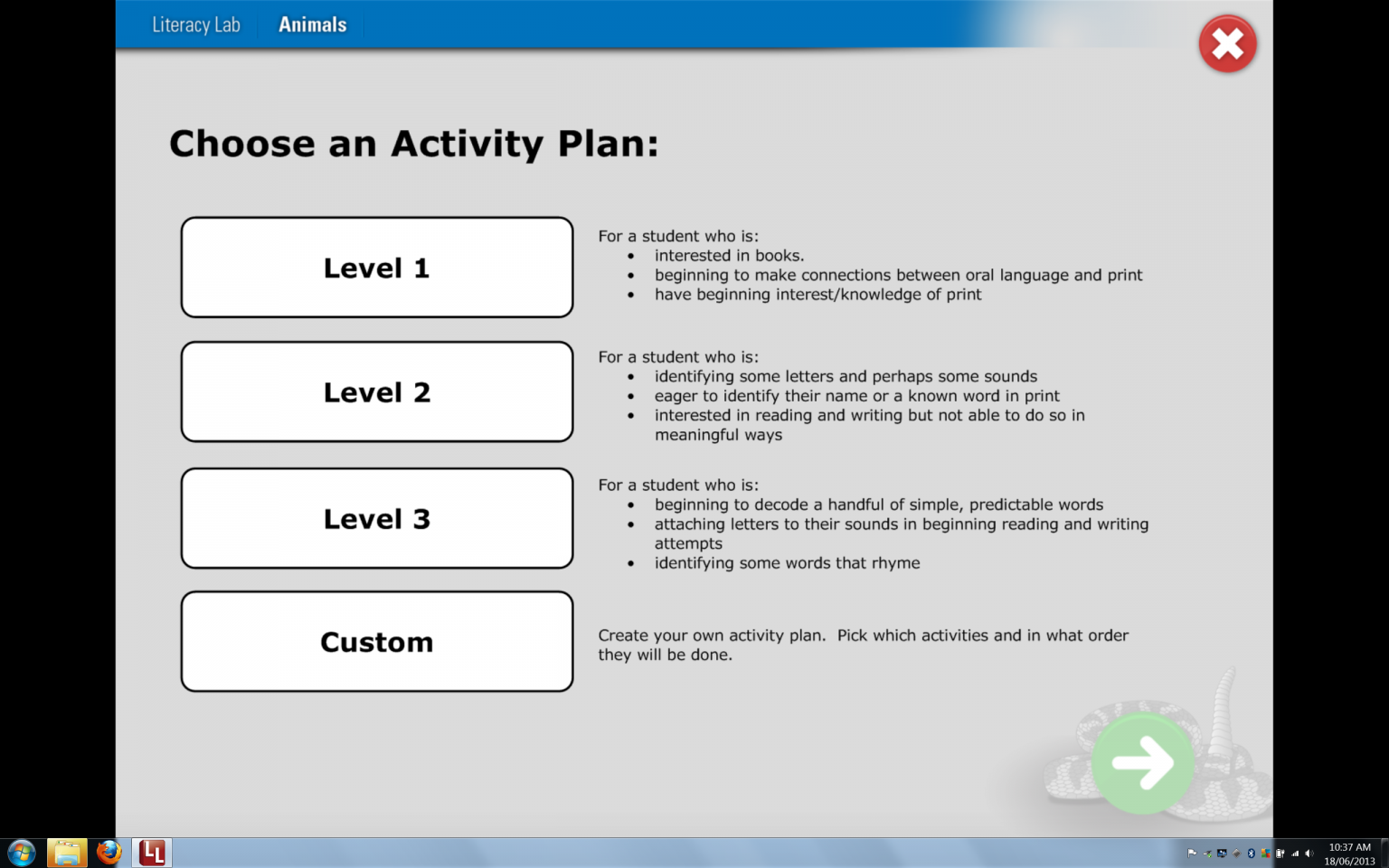
Task: Click the Show Desktop strip on the taskbar
Action: point(1385,854)
